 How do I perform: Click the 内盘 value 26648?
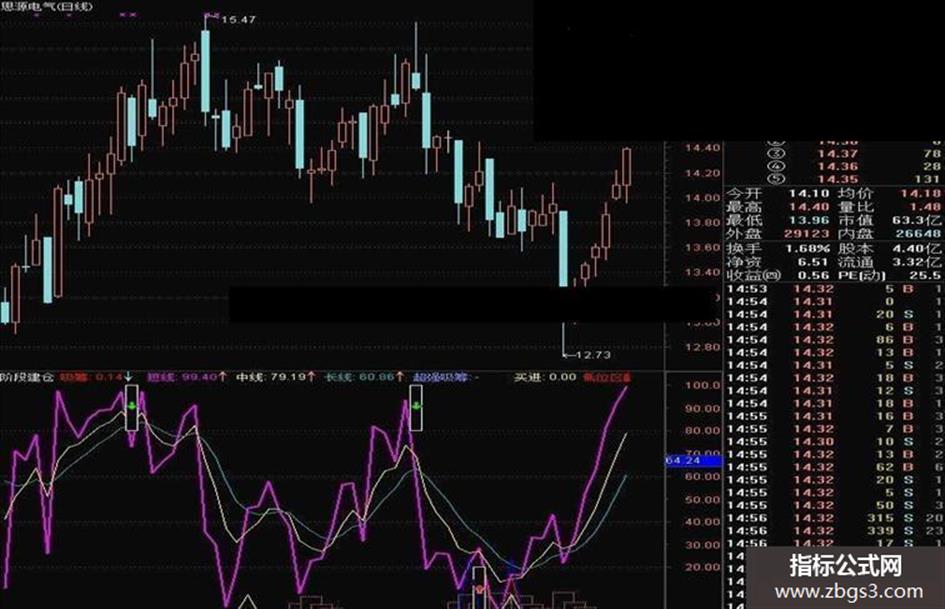click(x=918, y=233)
